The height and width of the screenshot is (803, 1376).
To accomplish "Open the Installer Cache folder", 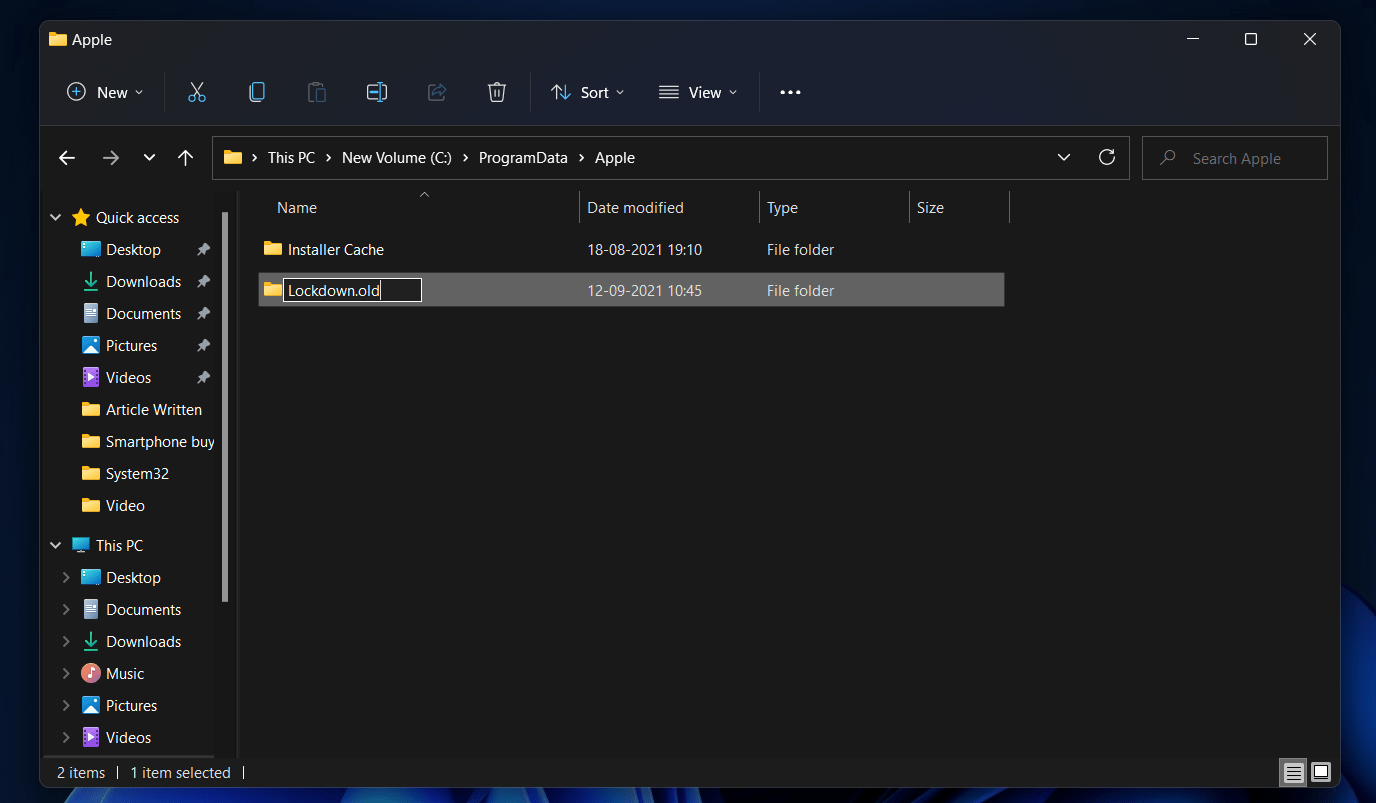I will (335, 249).
